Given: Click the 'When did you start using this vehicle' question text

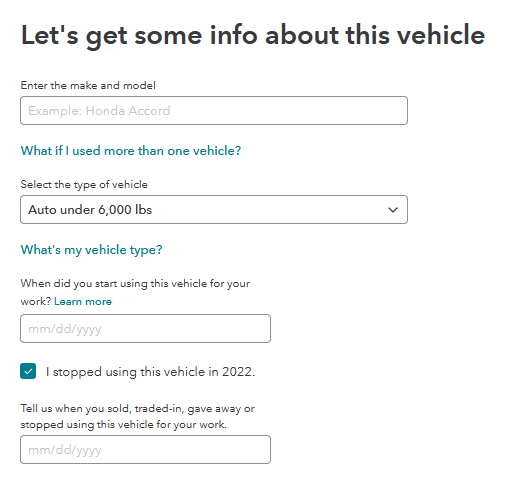Looking at the screenshot, I should 135,292.
